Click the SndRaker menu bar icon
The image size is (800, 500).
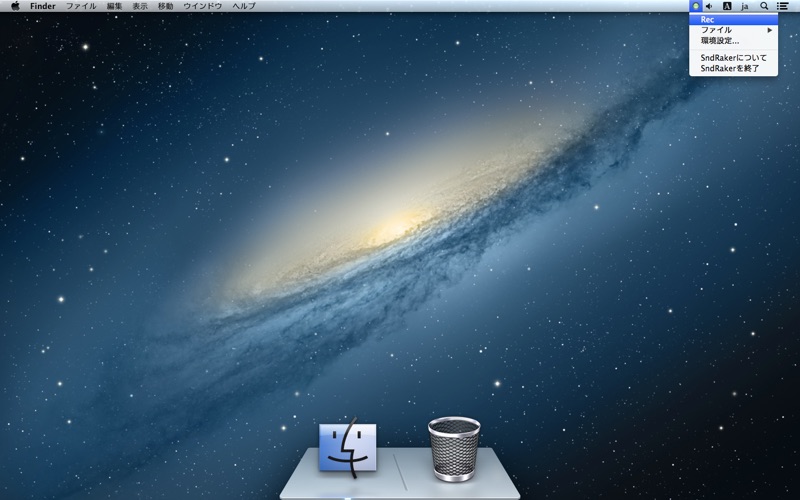click(695, 6)
